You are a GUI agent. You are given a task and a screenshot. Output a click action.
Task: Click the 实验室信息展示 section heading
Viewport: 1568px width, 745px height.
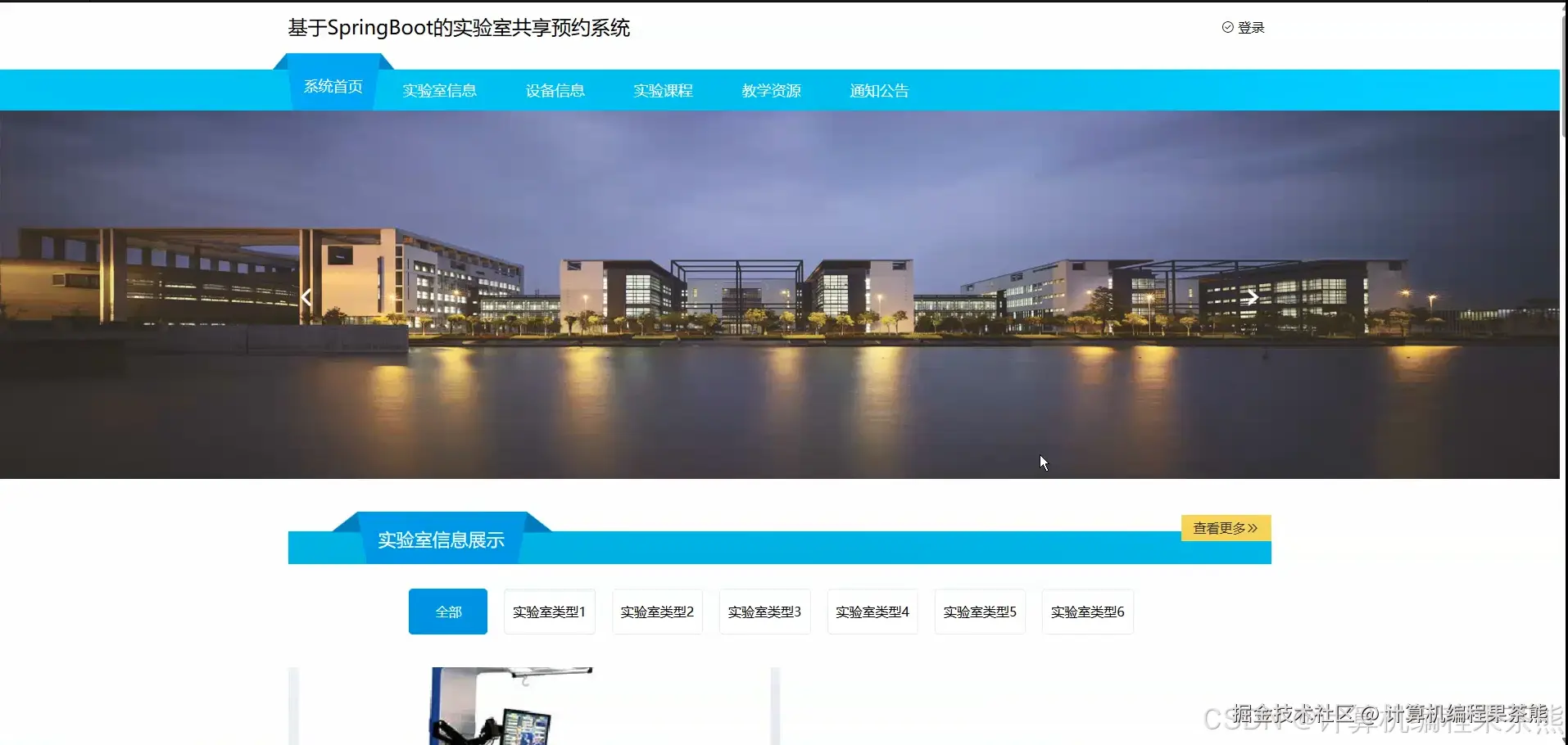pyautogui.click(x=441, y=540)
